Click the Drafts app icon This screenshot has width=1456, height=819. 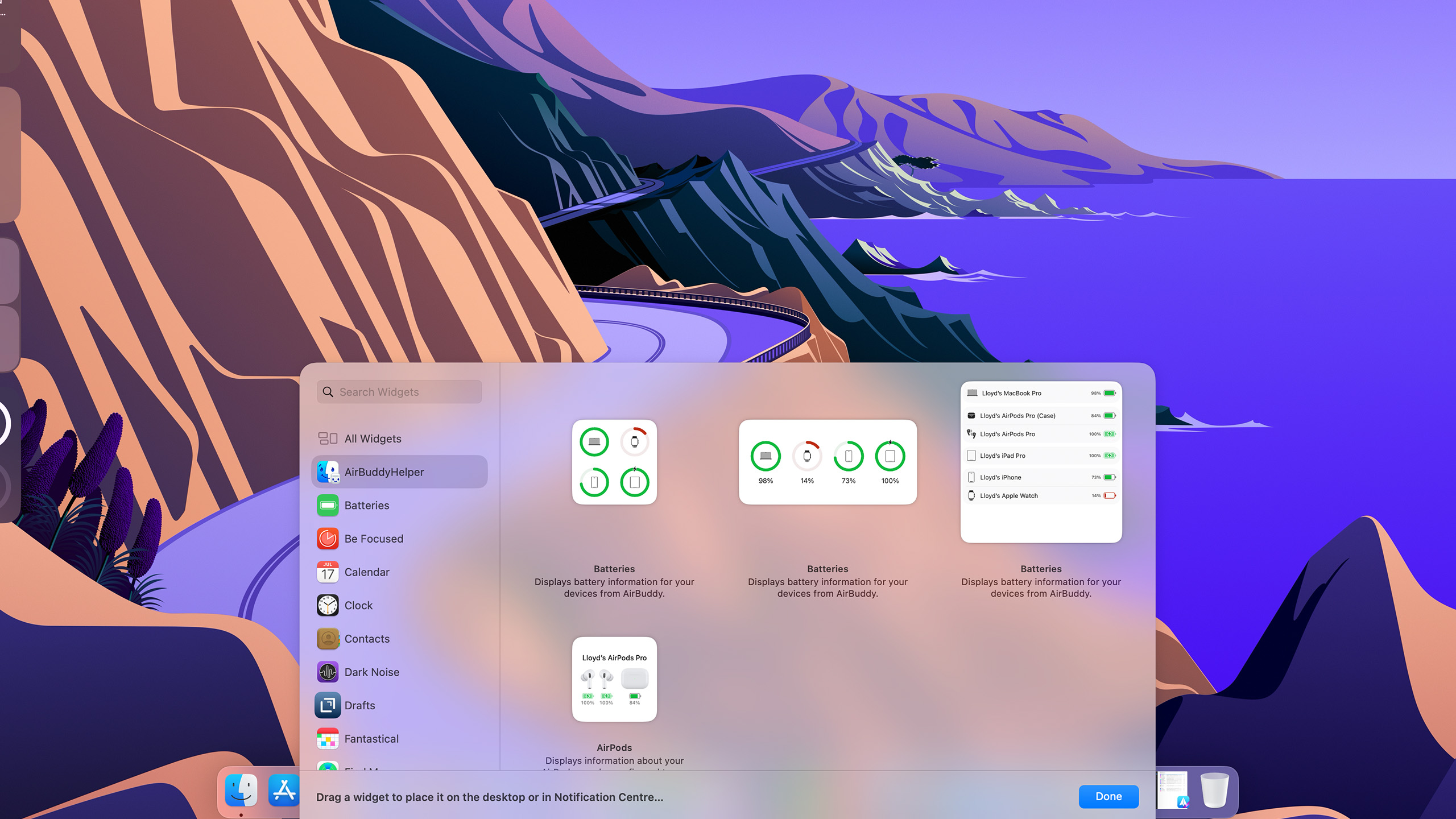pos(328,705)
